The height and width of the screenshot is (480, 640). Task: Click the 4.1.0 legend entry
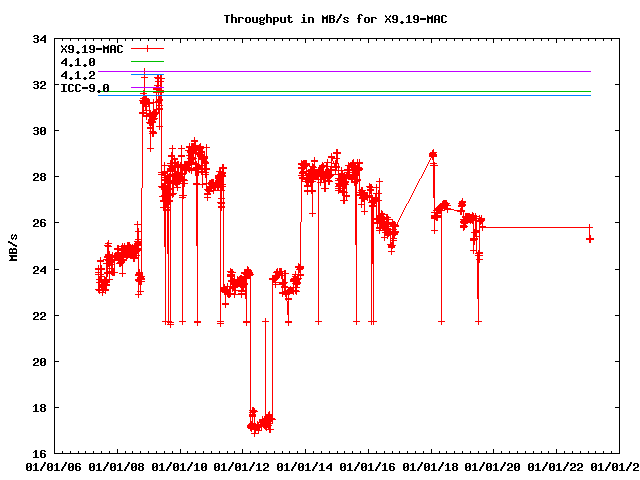point(78,62)
